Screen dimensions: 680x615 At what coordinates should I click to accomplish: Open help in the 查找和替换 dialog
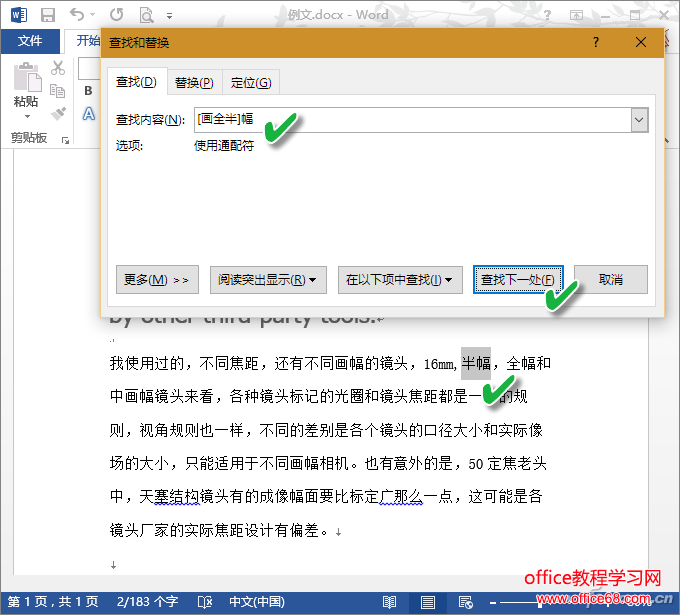(596, 42)
